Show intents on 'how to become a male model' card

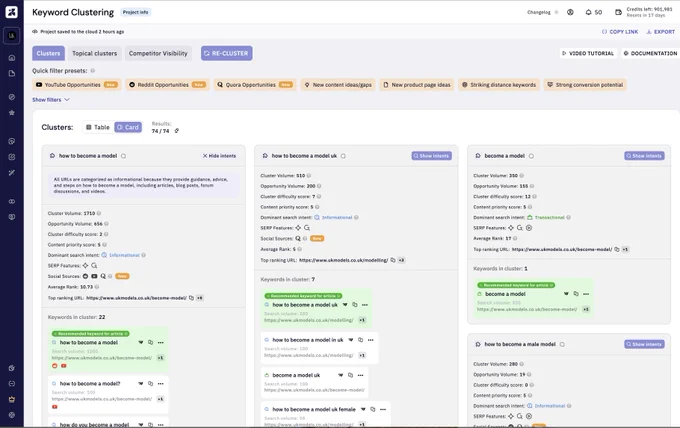pyautogui.click(x=644, y=344)
